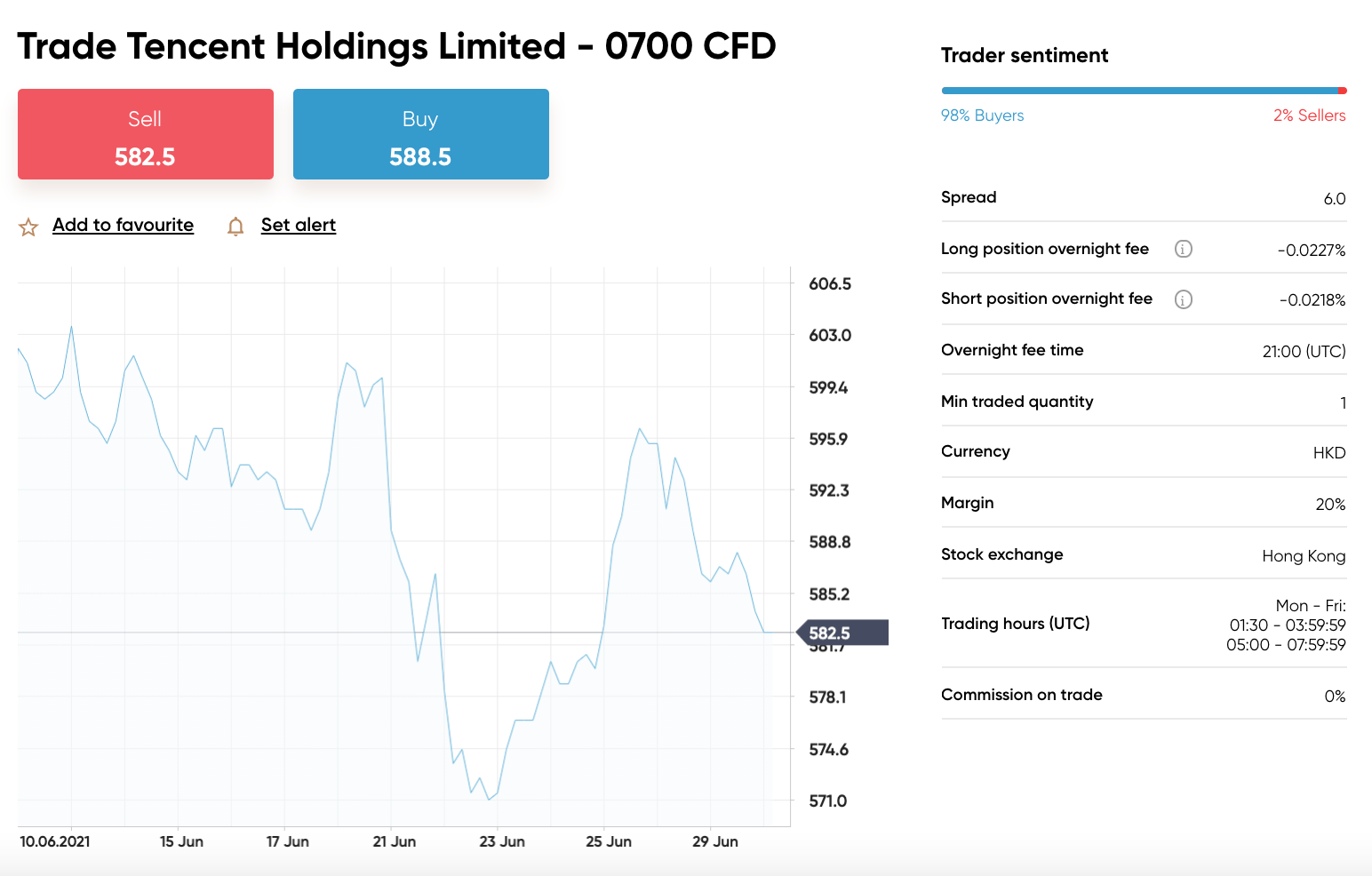The width and height of the screenshot is (1372, 876).
Task: Click the 15 Jun date label on chart axis
Action: pos(181,841)
